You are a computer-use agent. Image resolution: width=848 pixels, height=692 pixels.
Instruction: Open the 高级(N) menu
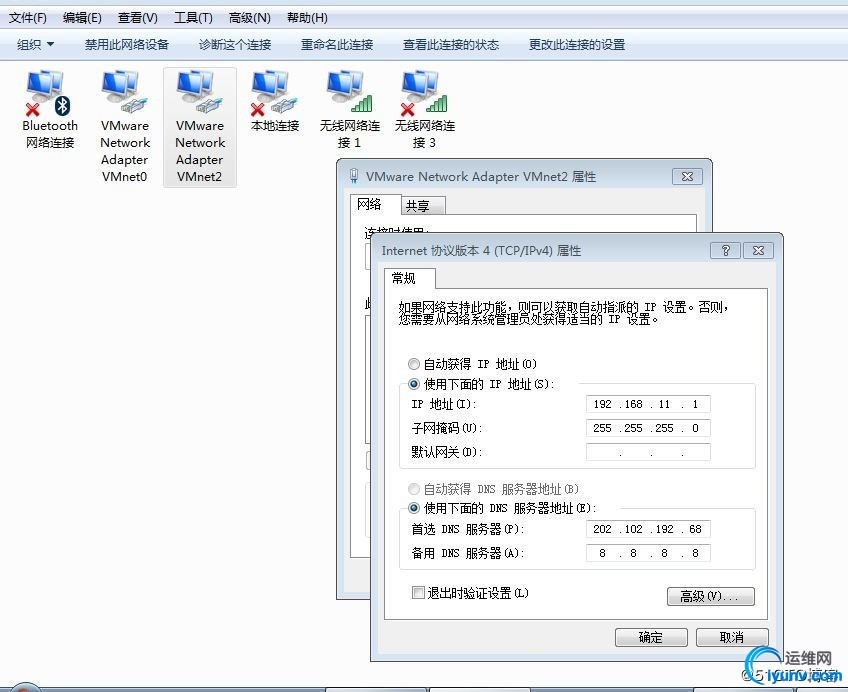(249, 18)
